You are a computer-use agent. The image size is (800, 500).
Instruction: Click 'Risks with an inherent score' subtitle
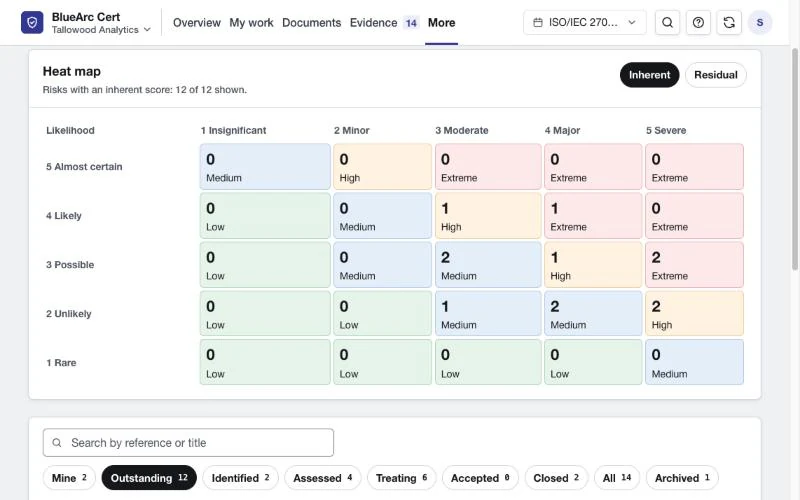tap(144, 89)
